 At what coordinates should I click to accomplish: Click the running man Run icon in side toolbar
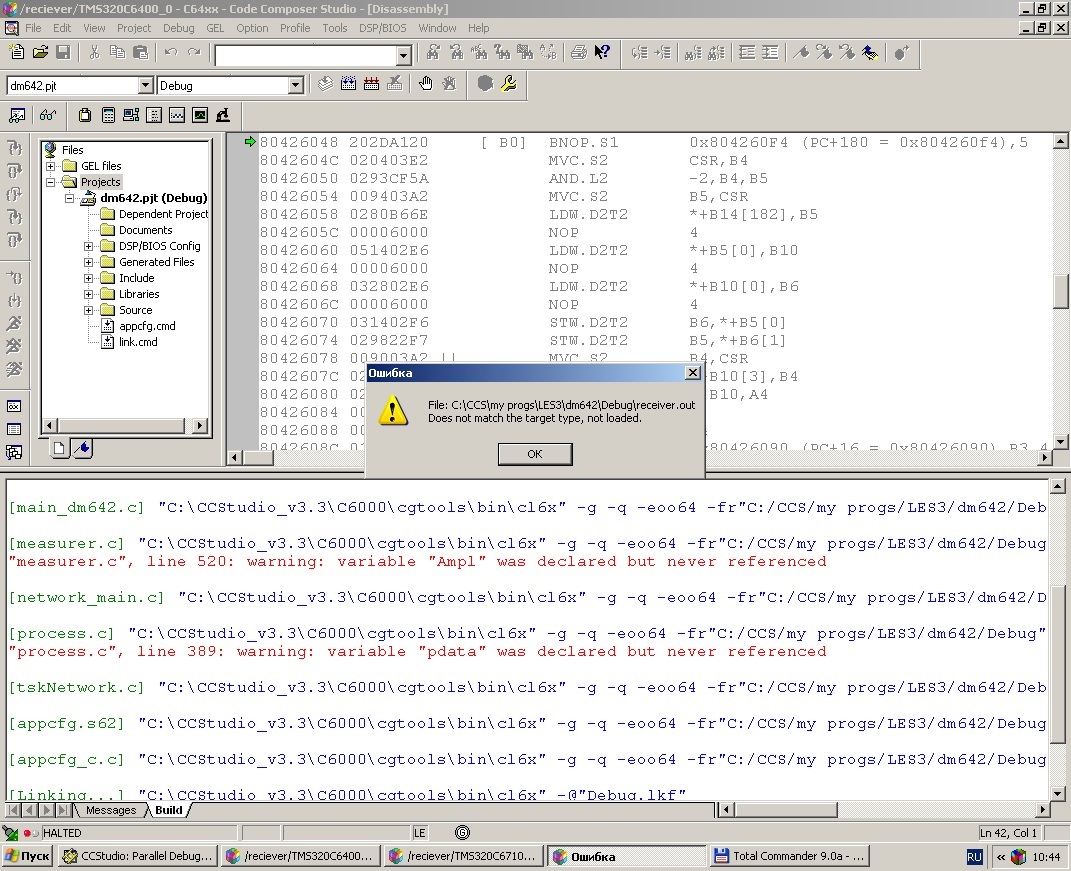click(x=14, y=323)
